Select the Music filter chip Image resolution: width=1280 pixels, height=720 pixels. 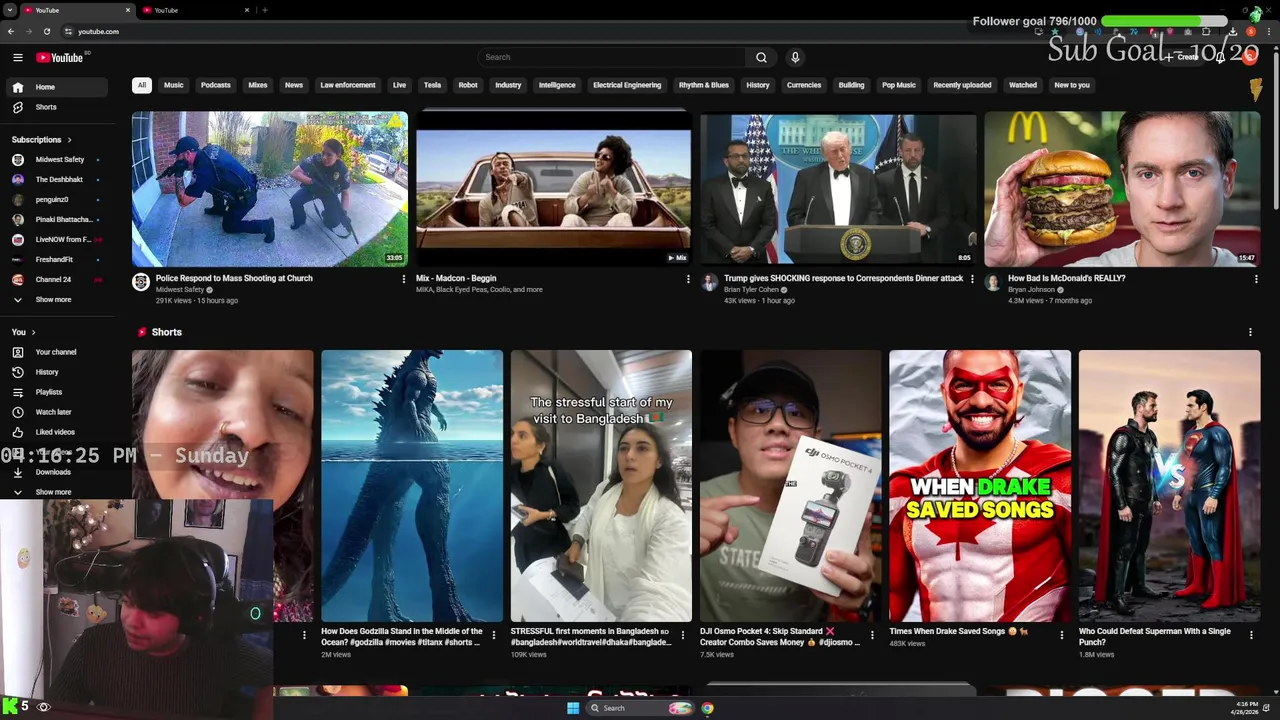click(x=174, y=85)
